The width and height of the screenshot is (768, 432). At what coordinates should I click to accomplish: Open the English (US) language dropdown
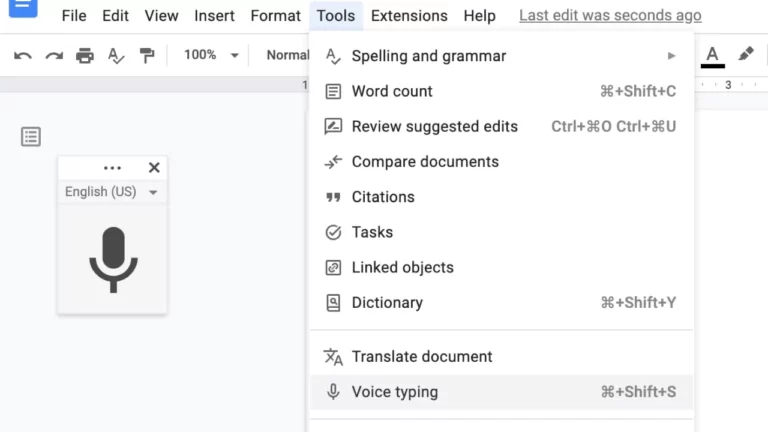pyautogui.click(x=111, y=192)
